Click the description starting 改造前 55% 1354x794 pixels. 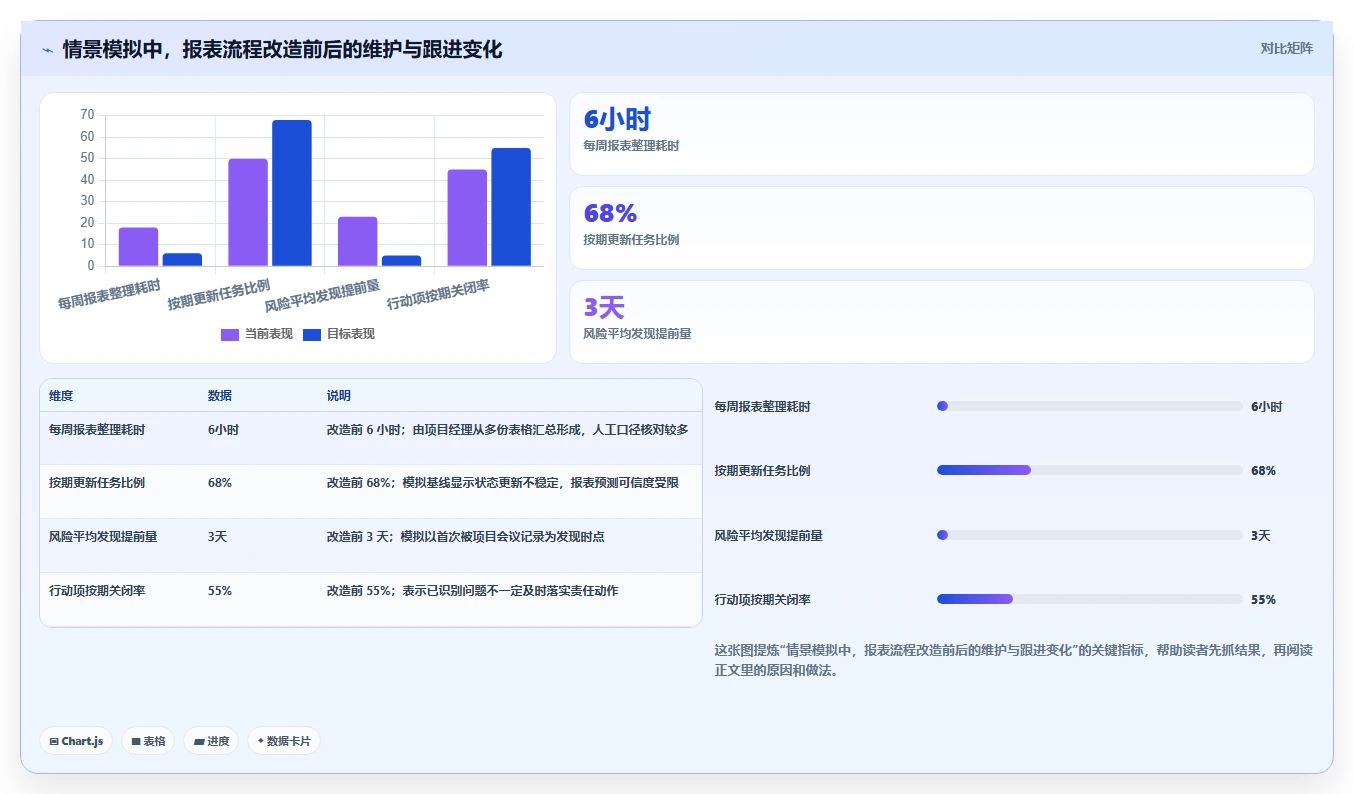[x=473, y=590]
